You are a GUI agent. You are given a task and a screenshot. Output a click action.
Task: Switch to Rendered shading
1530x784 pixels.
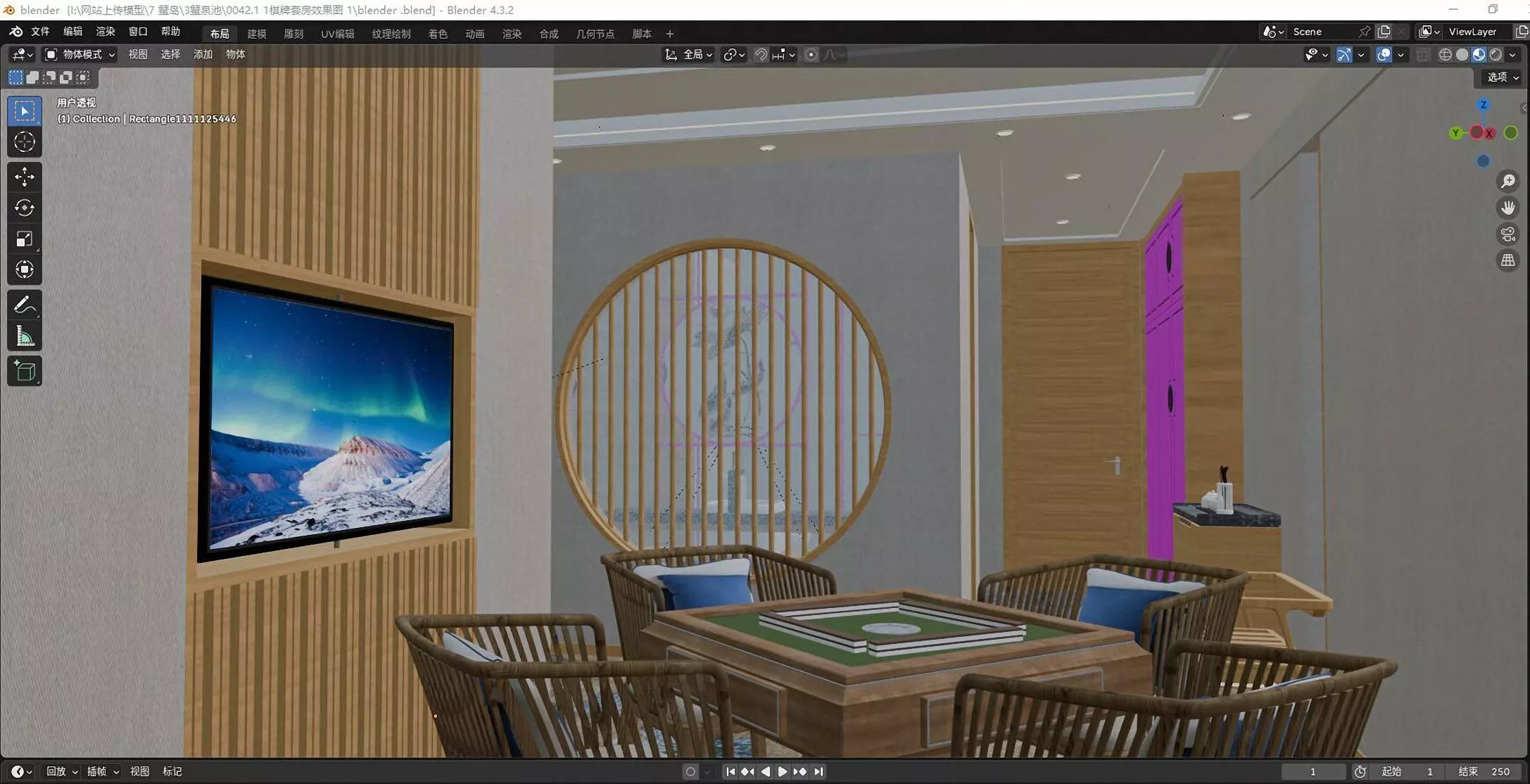pos(1496,55)
